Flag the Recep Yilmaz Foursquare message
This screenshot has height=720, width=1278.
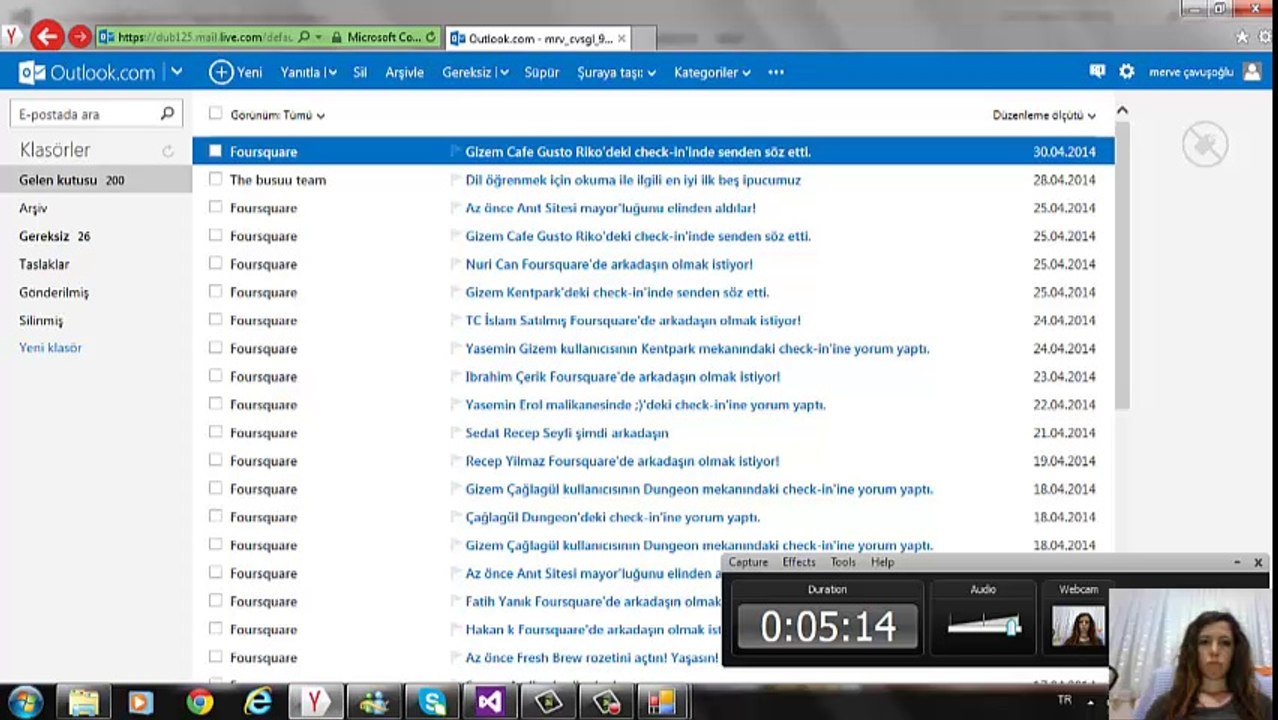456,461
